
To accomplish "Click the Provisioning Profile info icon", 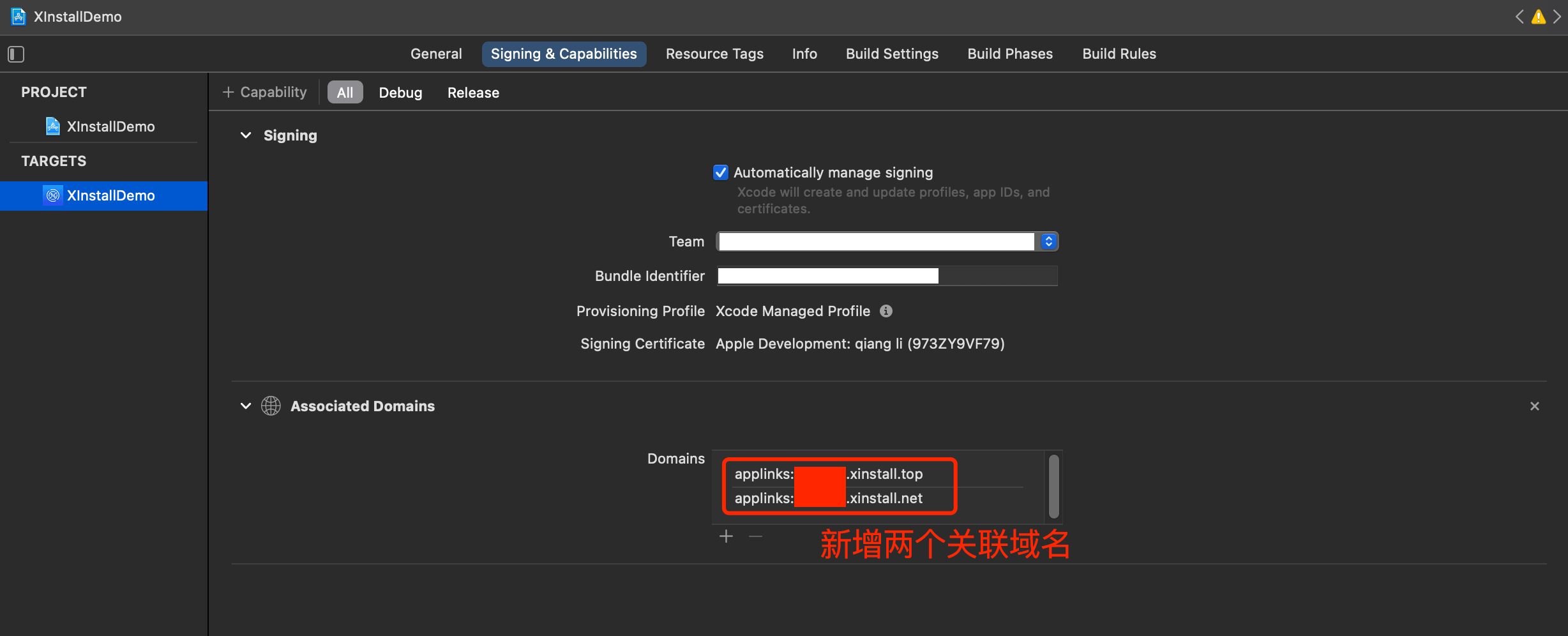I will [x=886, y=311].
